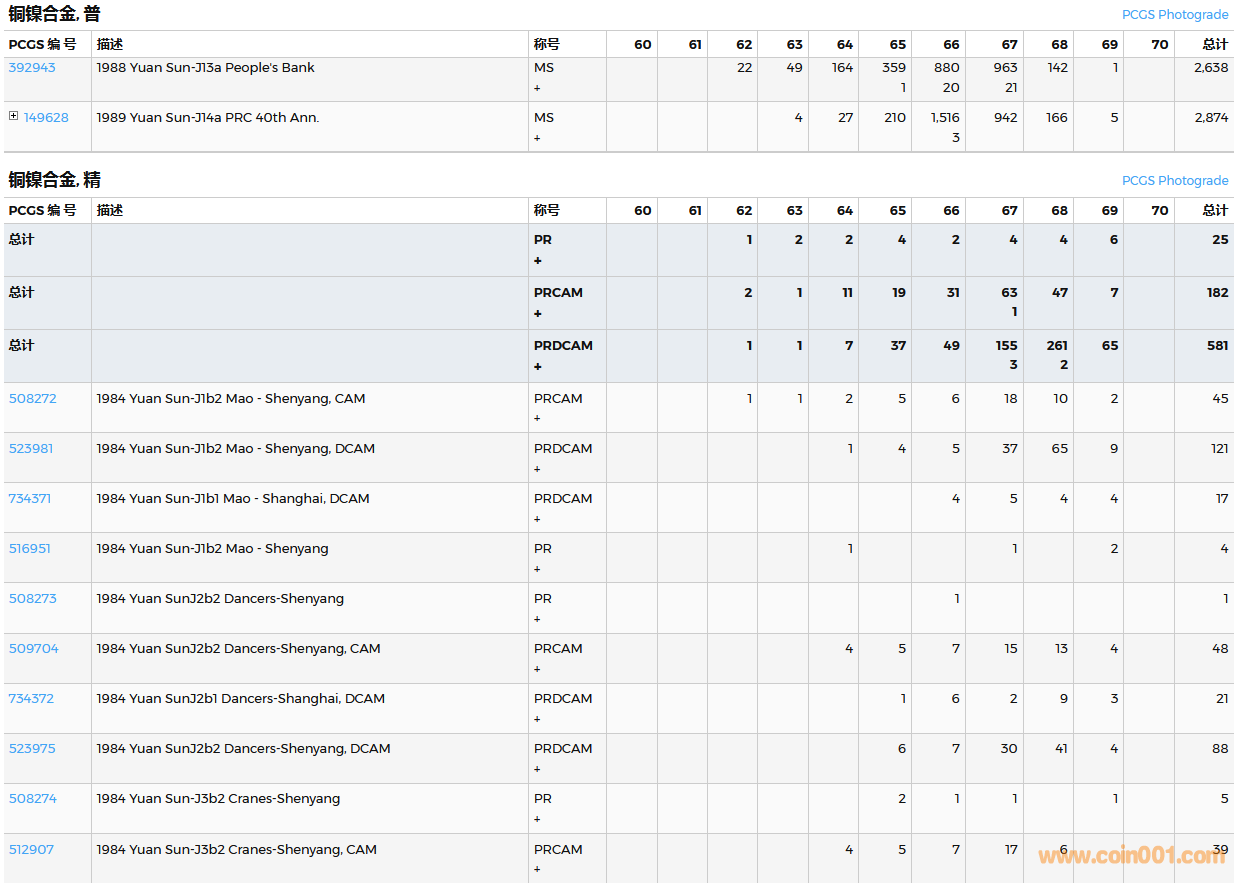1238x883 pixels.
Task: Click the PCGS 编号 header in 普 table
Action: (x=42, y=45)
